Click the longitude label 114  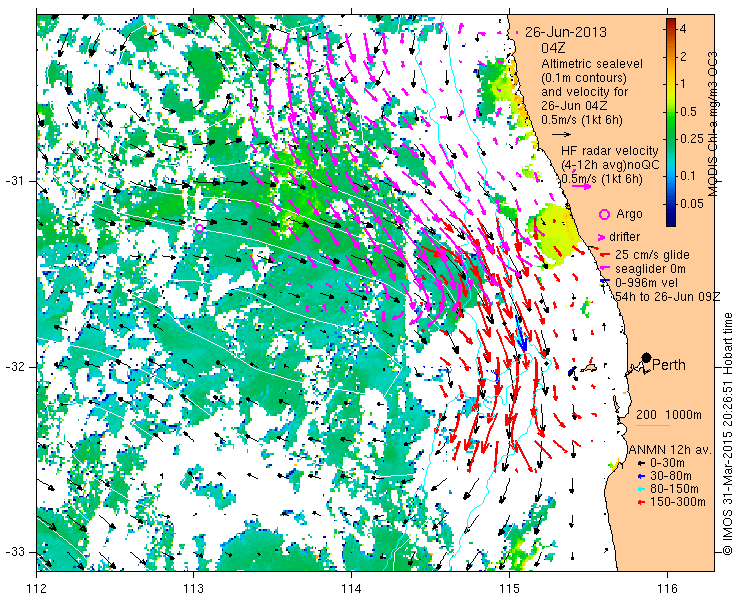(352, 588)
